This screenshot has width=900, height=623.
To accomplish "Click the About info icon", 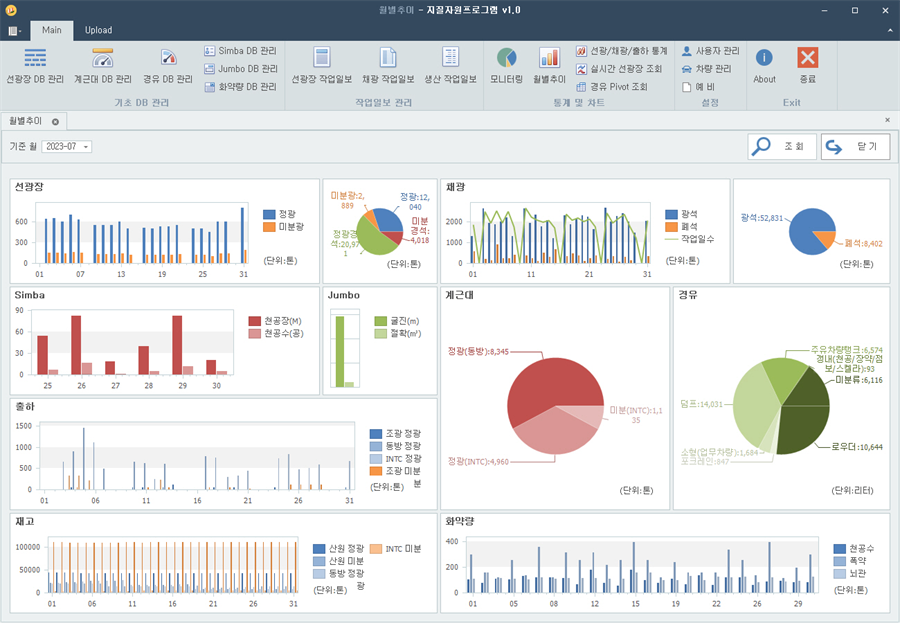I will pyautogui.click(x=764, y=57).
